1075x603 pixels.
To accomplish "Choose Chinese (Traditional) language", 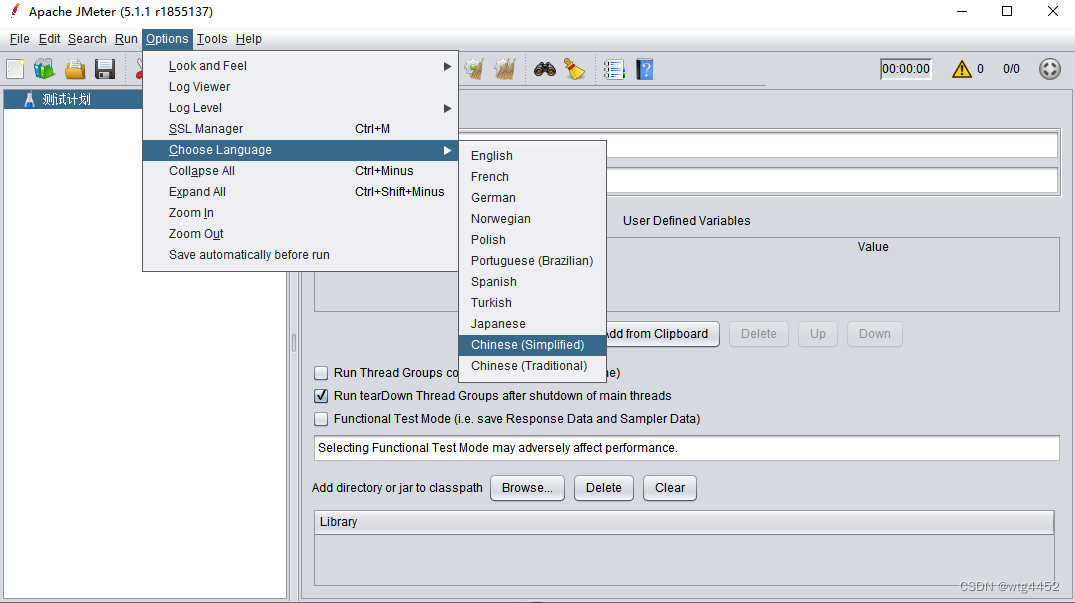I will click(532, 366).
